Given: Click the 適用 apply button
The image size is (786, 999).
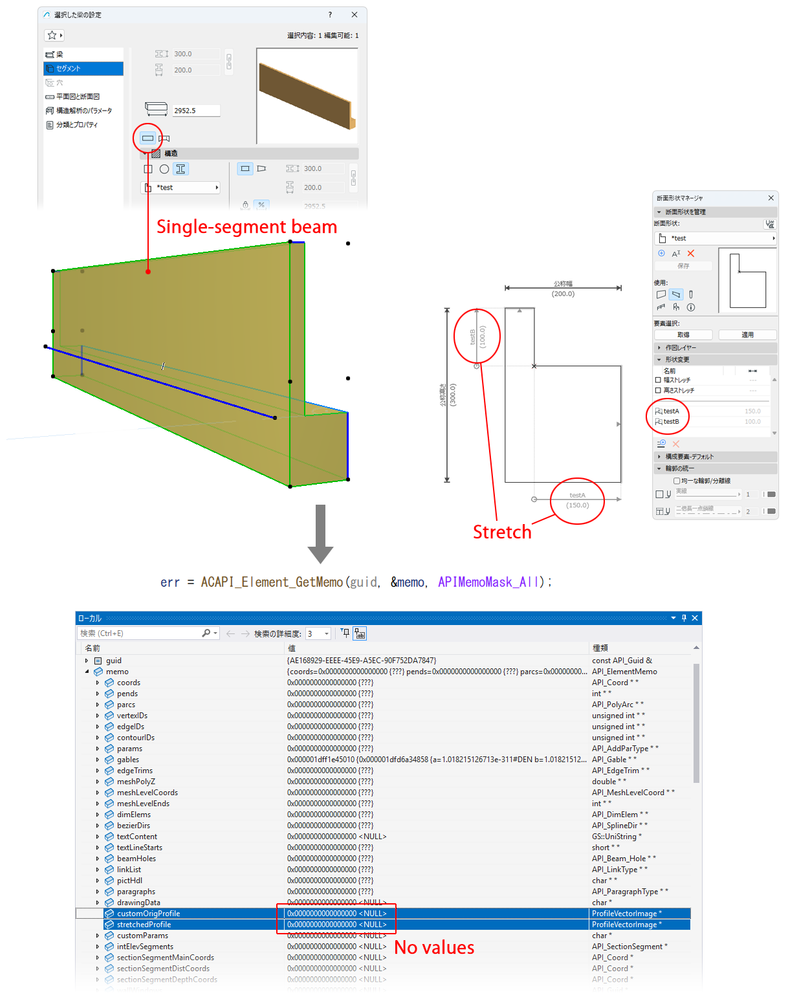Looking at the screenshot, I should pos(747,334).
